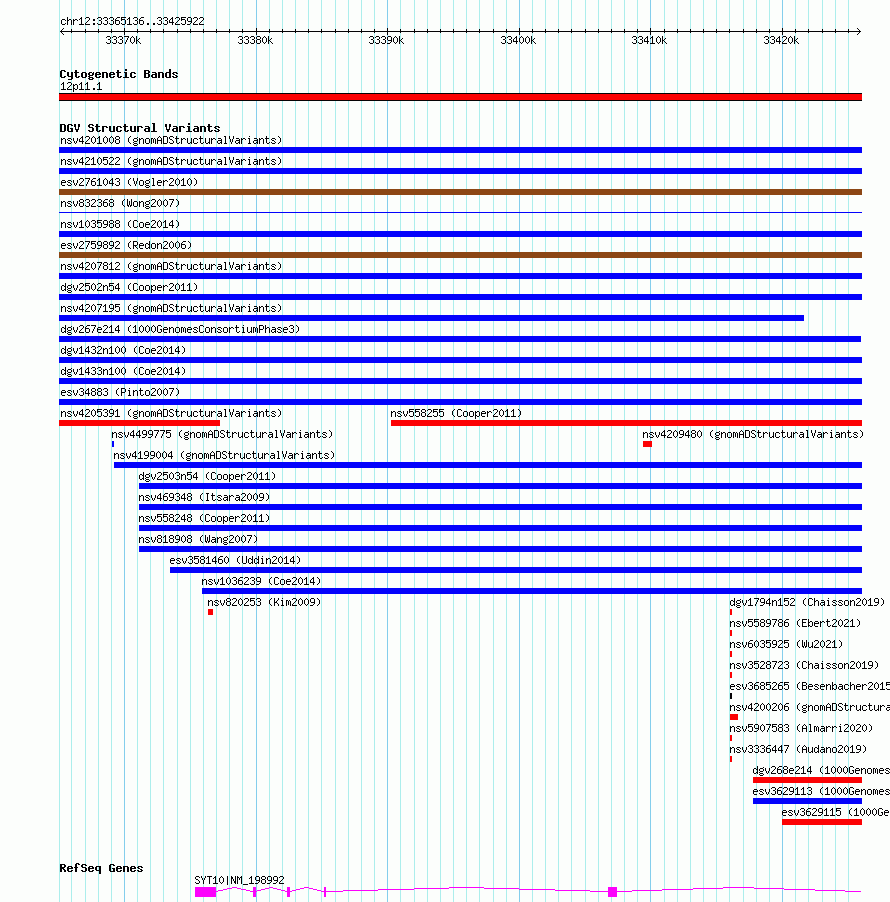
Task: Click the small red nsv4209480 variant block
Action: tap(647, 444)
